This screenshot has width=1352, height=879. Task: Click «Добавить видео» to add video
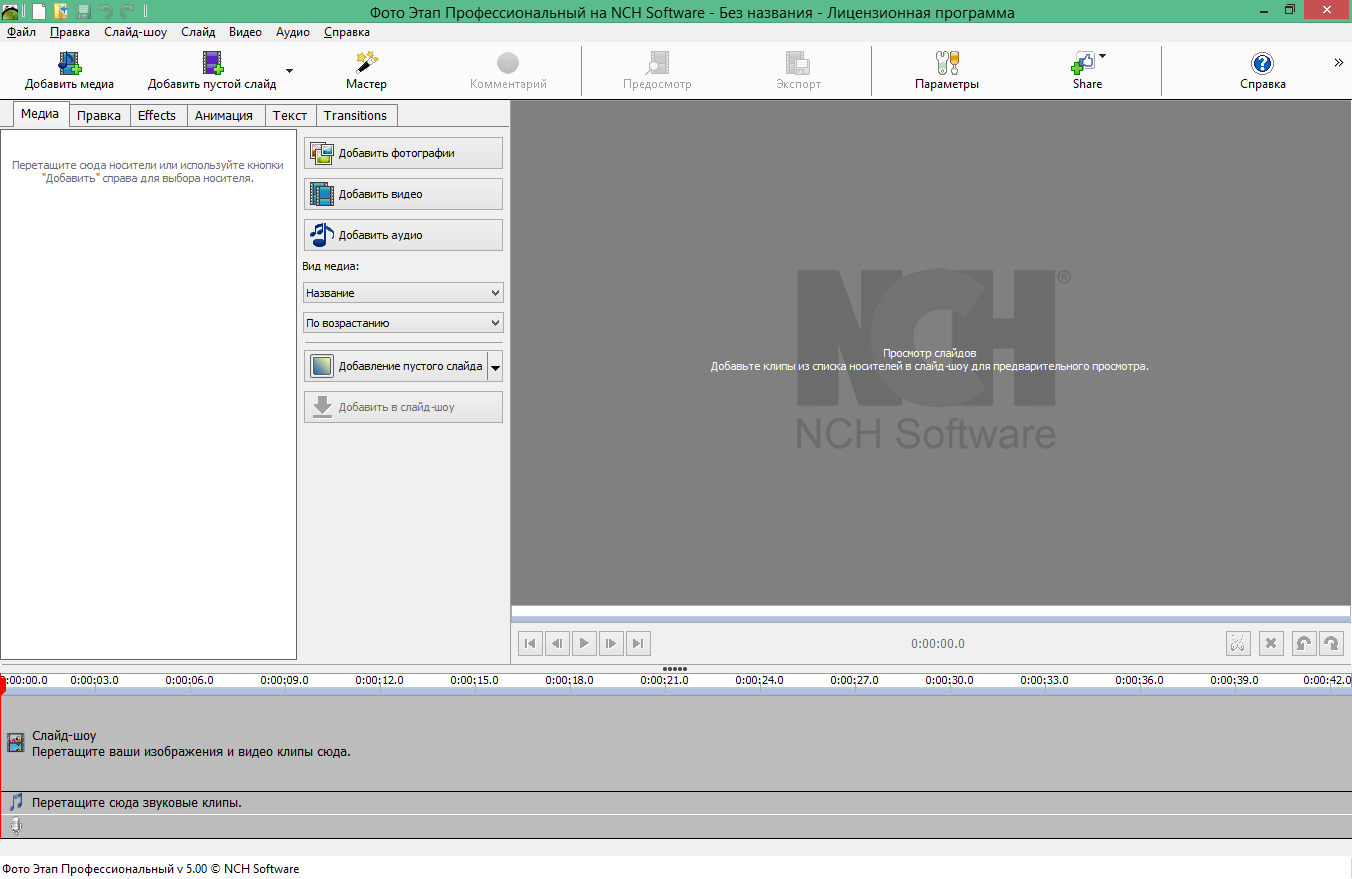403,193
